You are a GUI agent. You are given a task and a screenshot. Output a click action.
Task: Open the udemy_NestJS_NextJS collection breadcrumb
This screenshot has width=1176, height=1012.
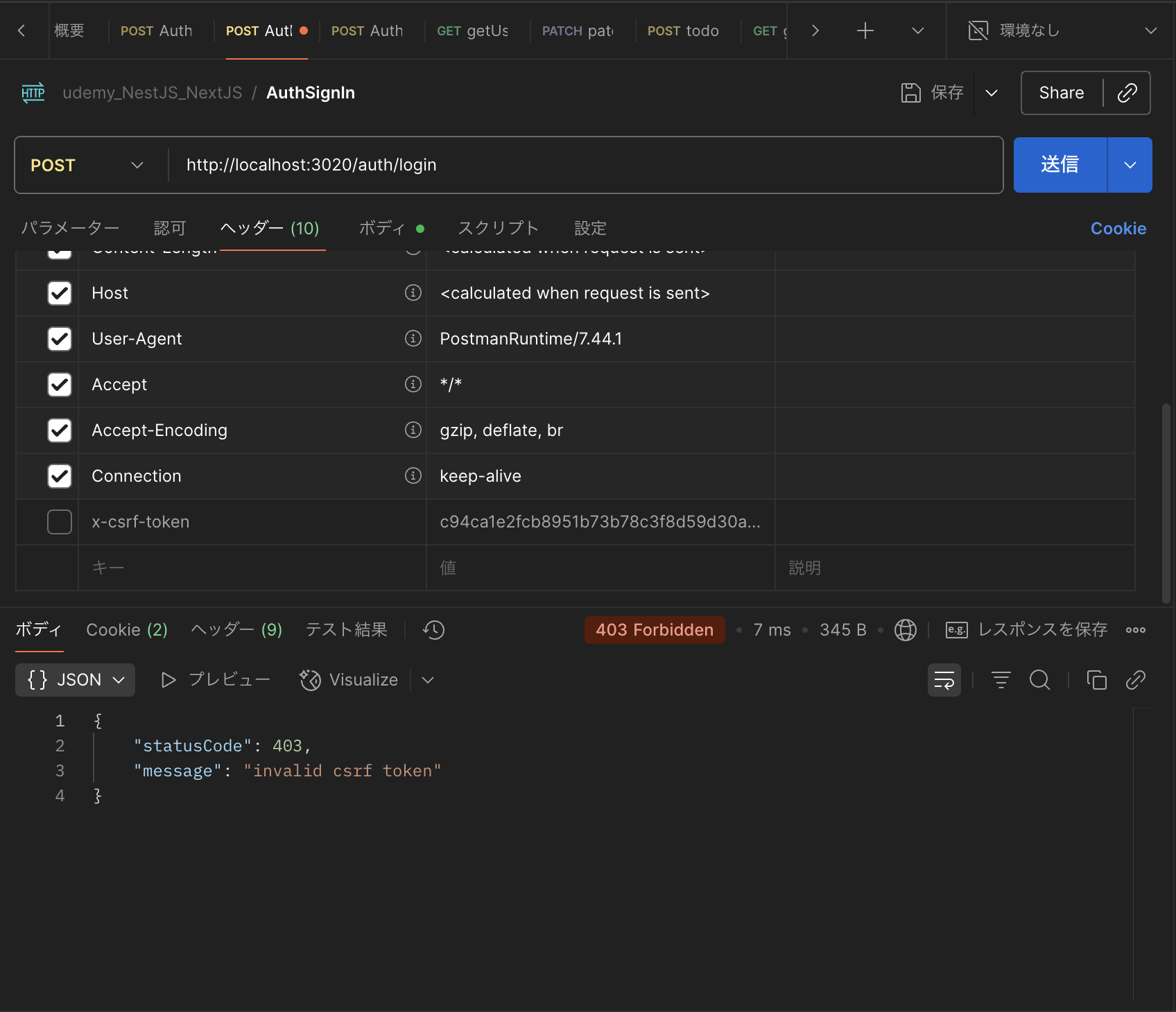pos(153,93)
